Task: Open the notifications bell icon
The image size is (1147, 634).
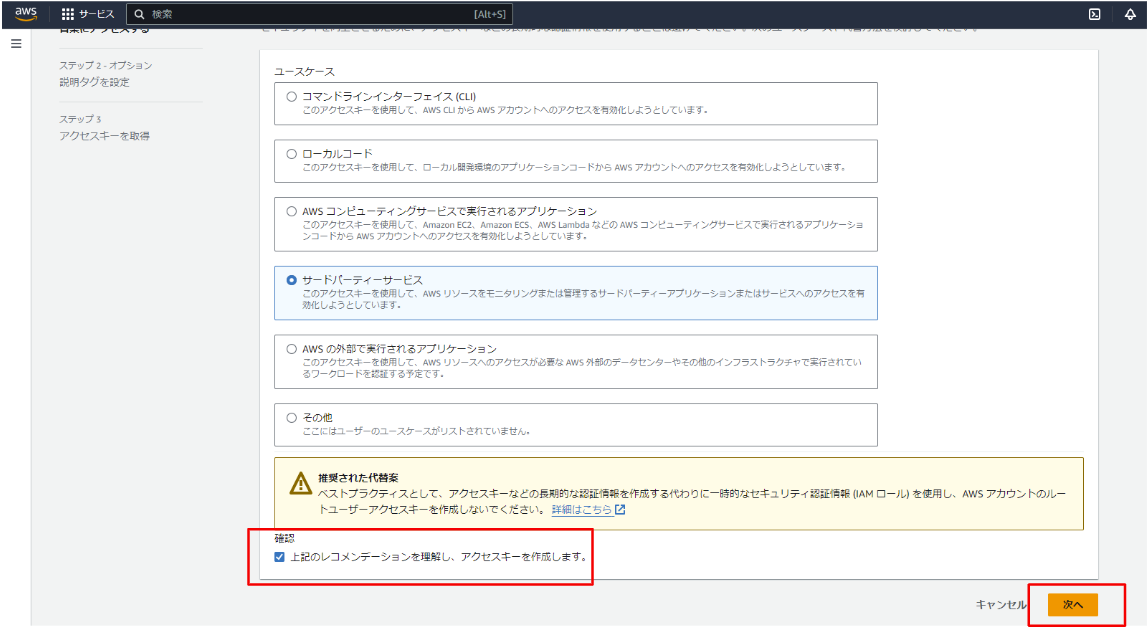Action: pos(1130,14)
